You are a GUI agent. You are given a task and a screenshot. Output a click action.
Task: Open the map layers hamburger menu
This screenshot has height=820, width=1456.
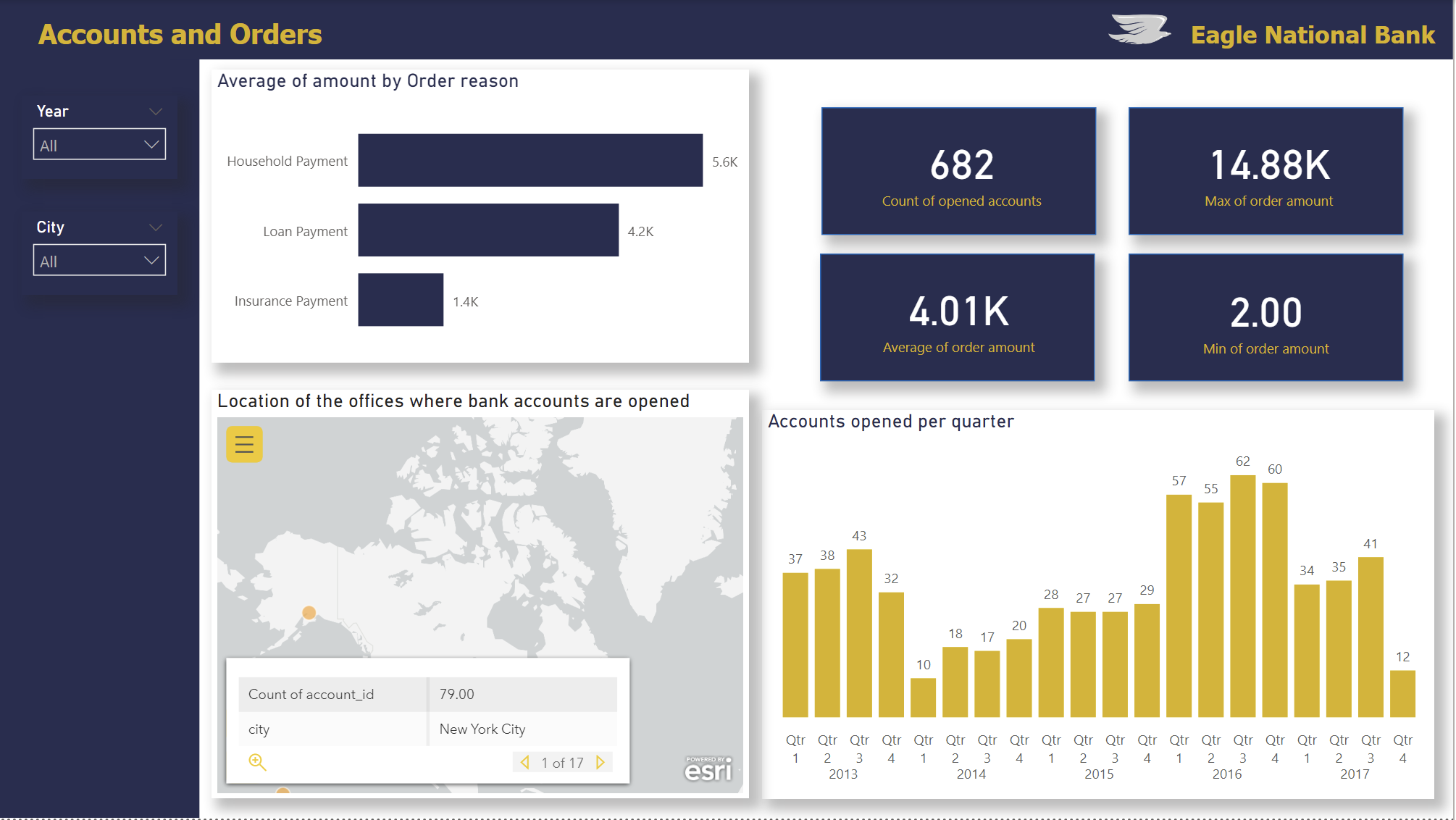243,444
